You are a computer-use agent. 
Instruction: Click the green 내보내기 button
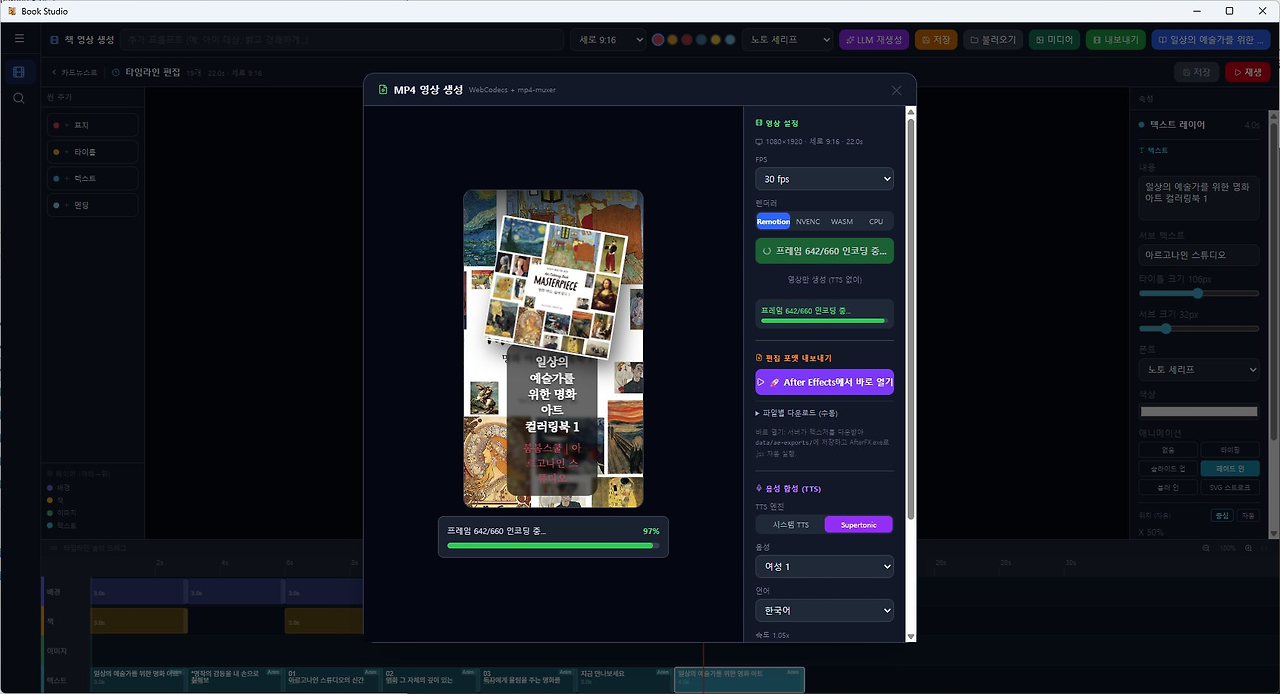[1116, 40]
